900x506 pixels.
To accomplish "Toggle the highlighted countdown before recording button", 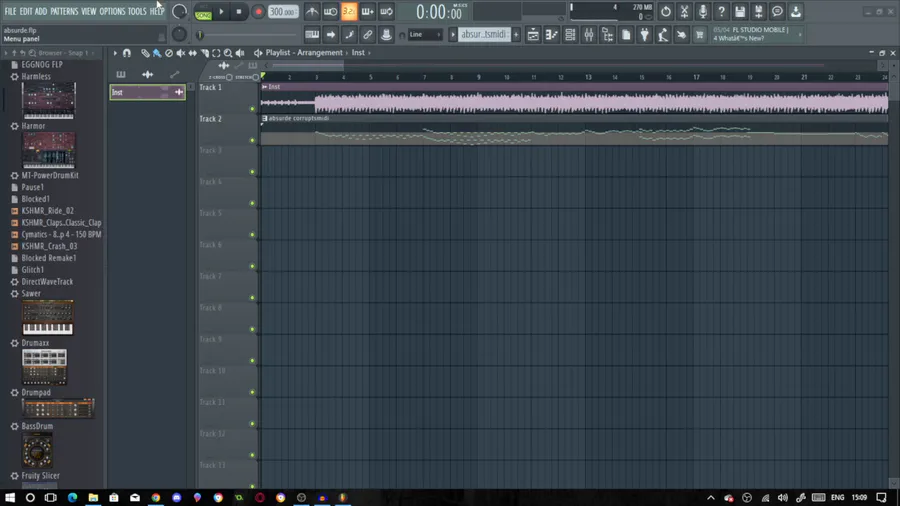I will click(x=349, y=11).
